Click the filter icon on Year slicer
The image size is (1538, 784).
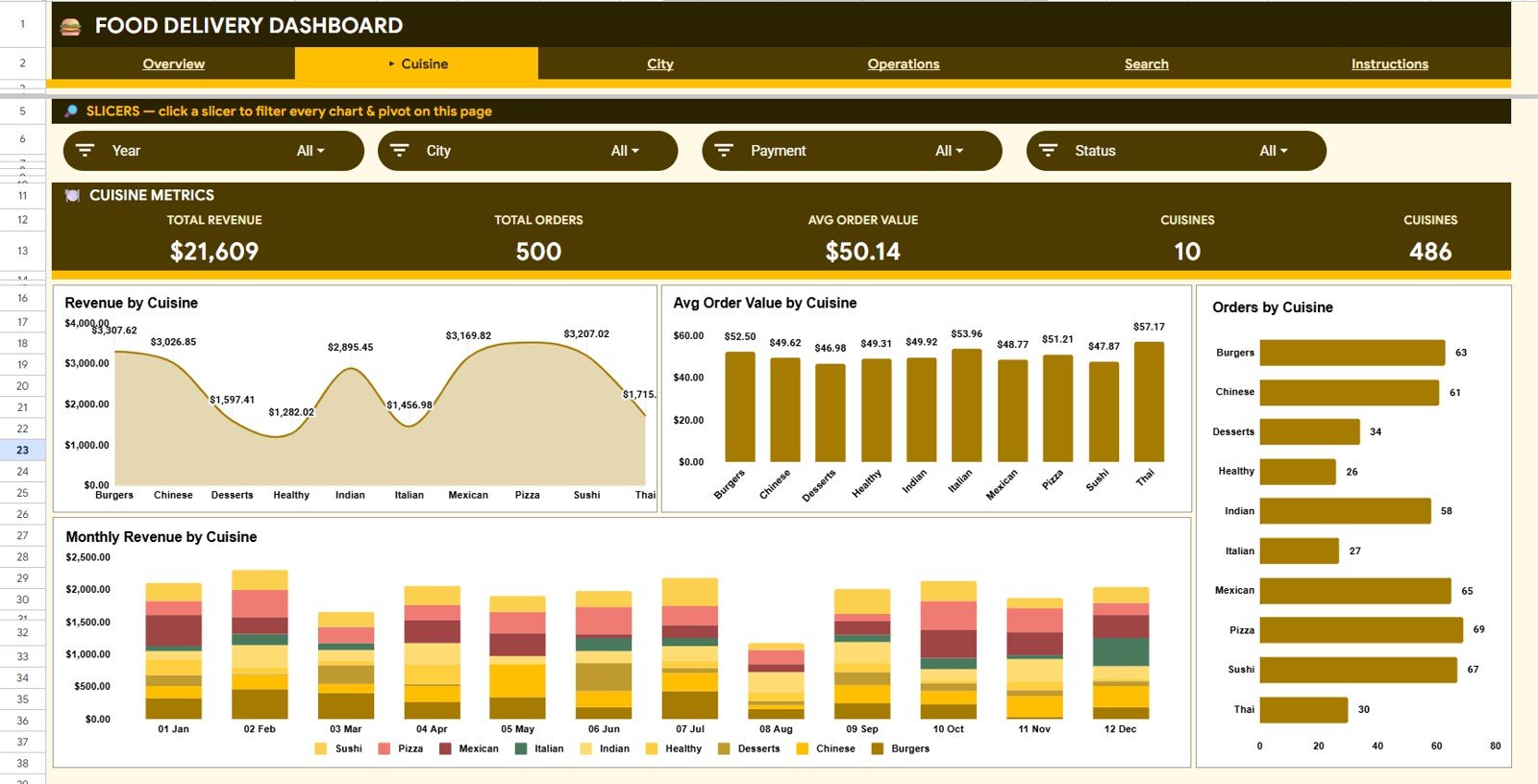click(86, 151)
